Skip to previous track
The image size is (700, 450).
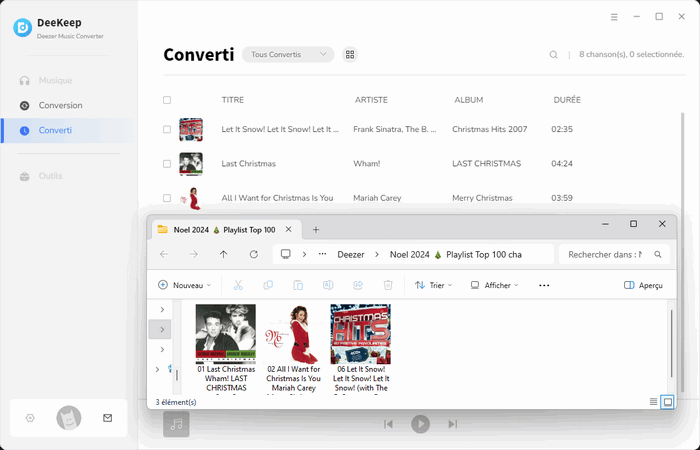coord(388,424)
